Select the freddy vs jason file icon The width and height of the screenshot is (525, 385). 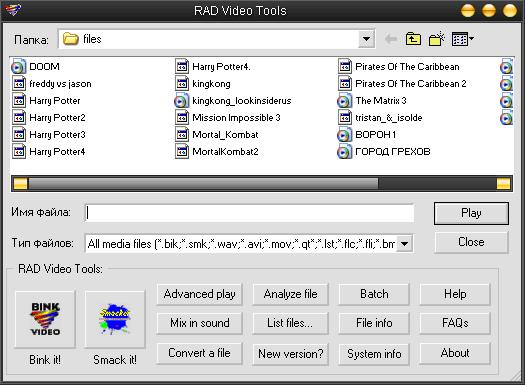(x=19, y=84)
